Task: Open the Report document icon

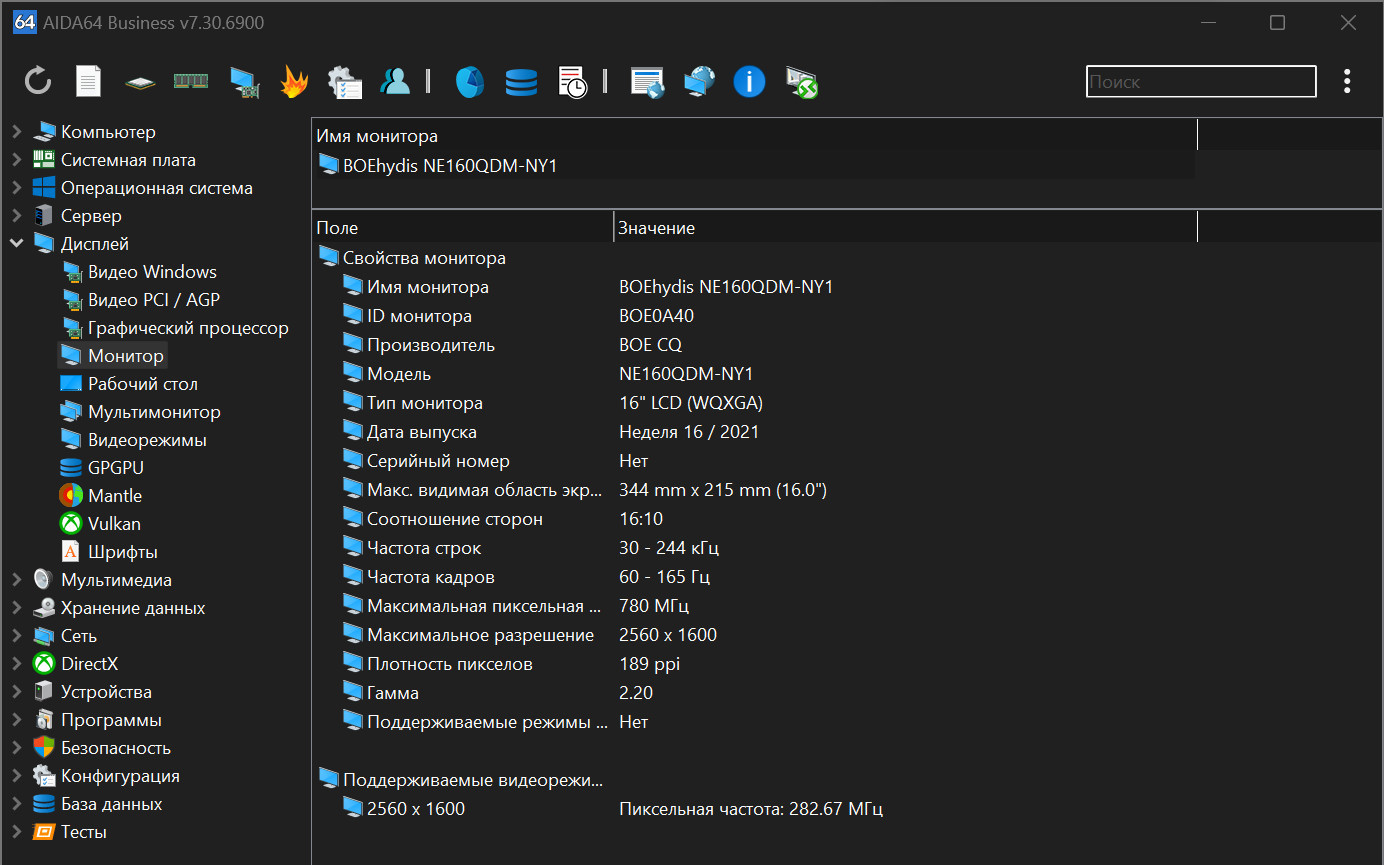Action: 89,81
